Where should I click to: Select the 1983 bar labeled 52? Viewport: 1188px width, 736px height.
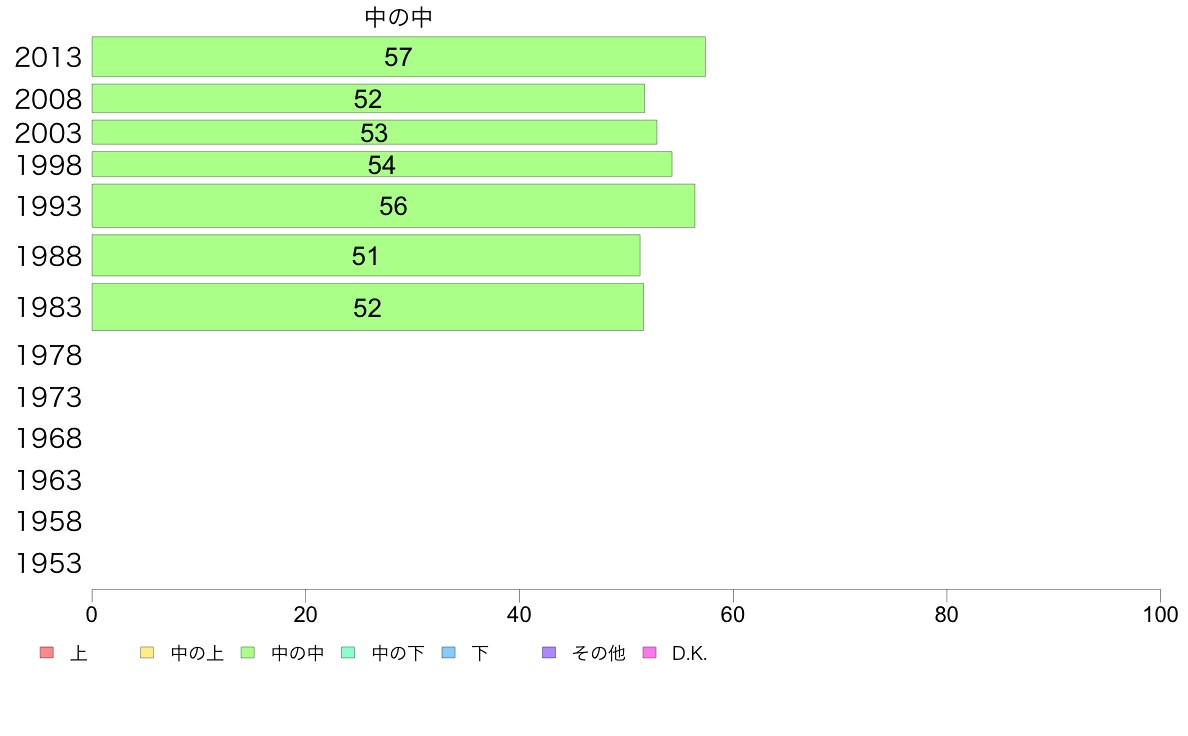(367, 307)
